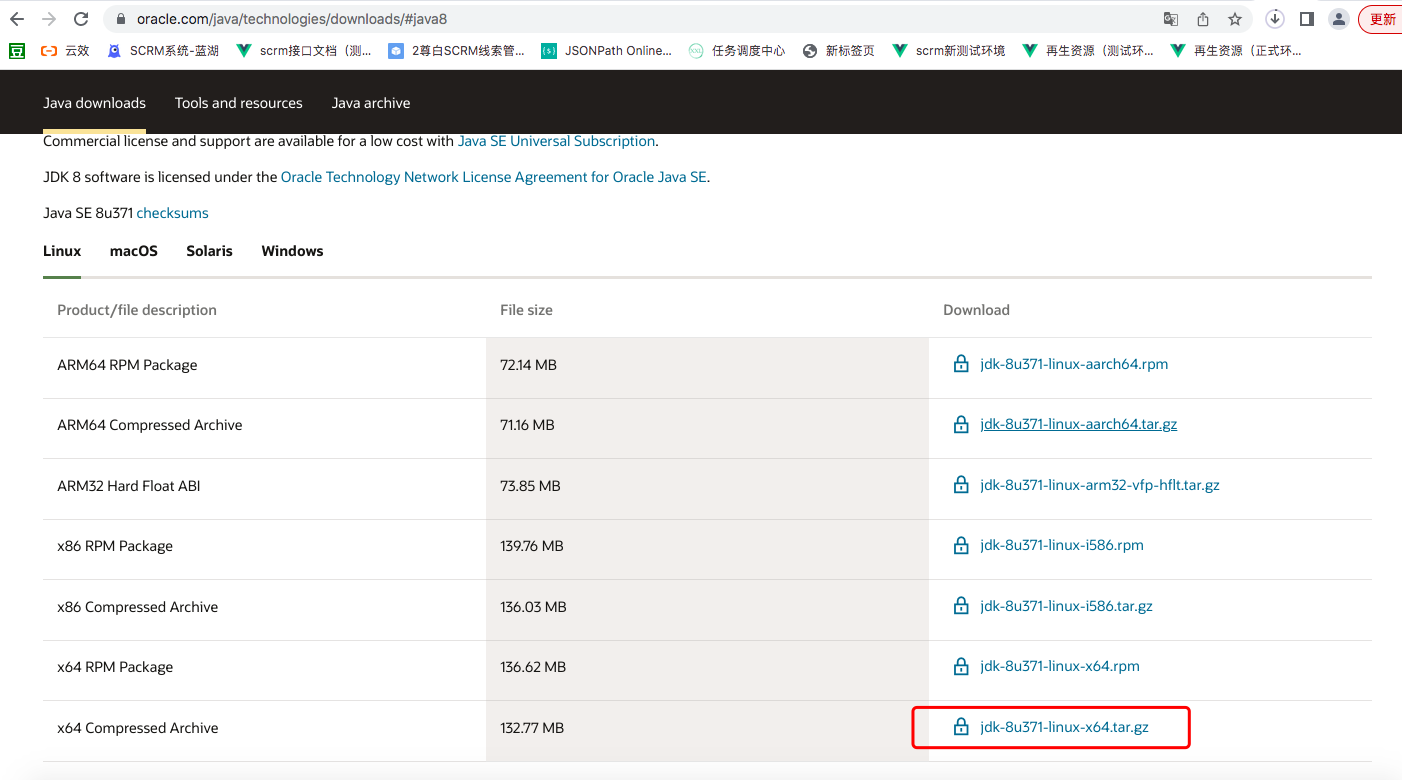Click the browser forward arrow
1402x780 pixels.
49,19
